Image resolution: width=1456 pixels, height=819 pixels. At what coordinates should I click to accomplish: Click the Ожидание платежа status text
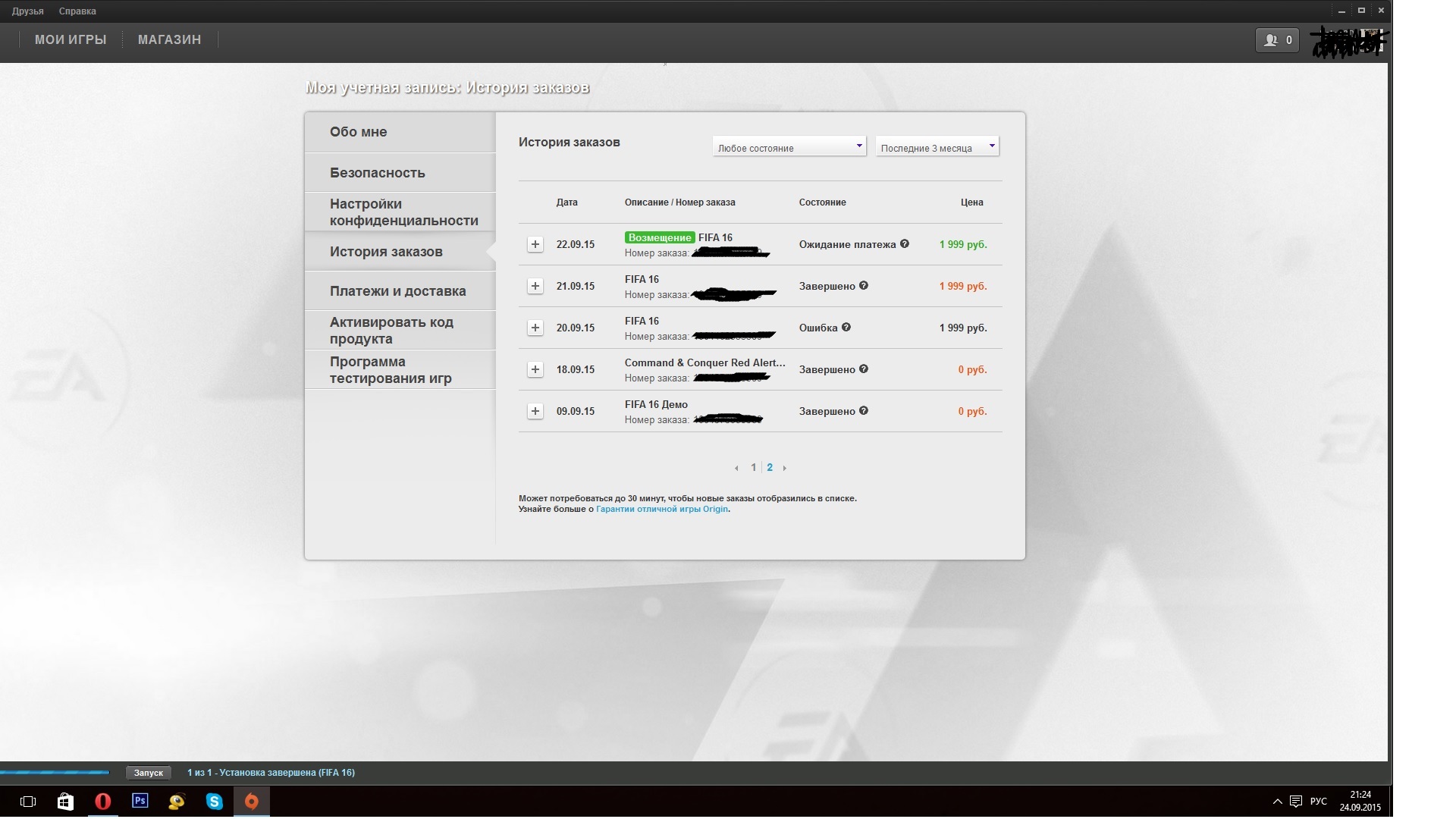[x=847, y=244]
